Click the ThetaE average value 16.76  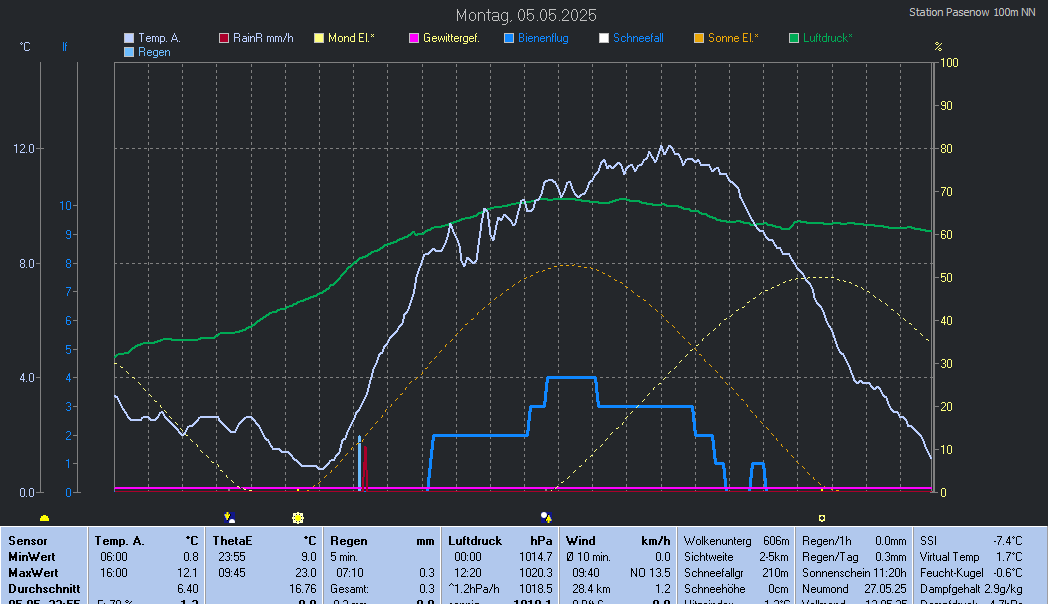tap(303, 589)
